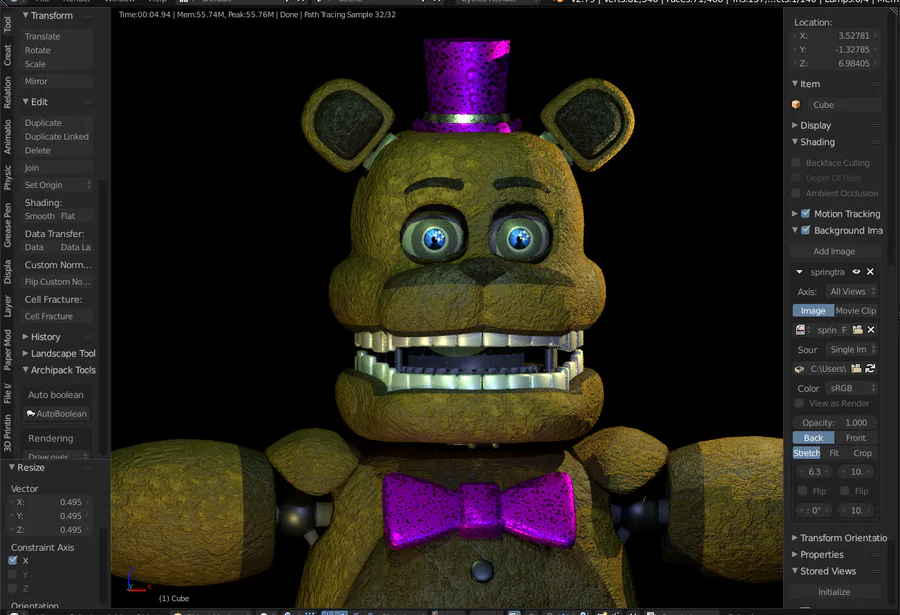Switch to the Relations tab
The height and width of the screenshot is (615, 900).
click(x=7, y=92)
